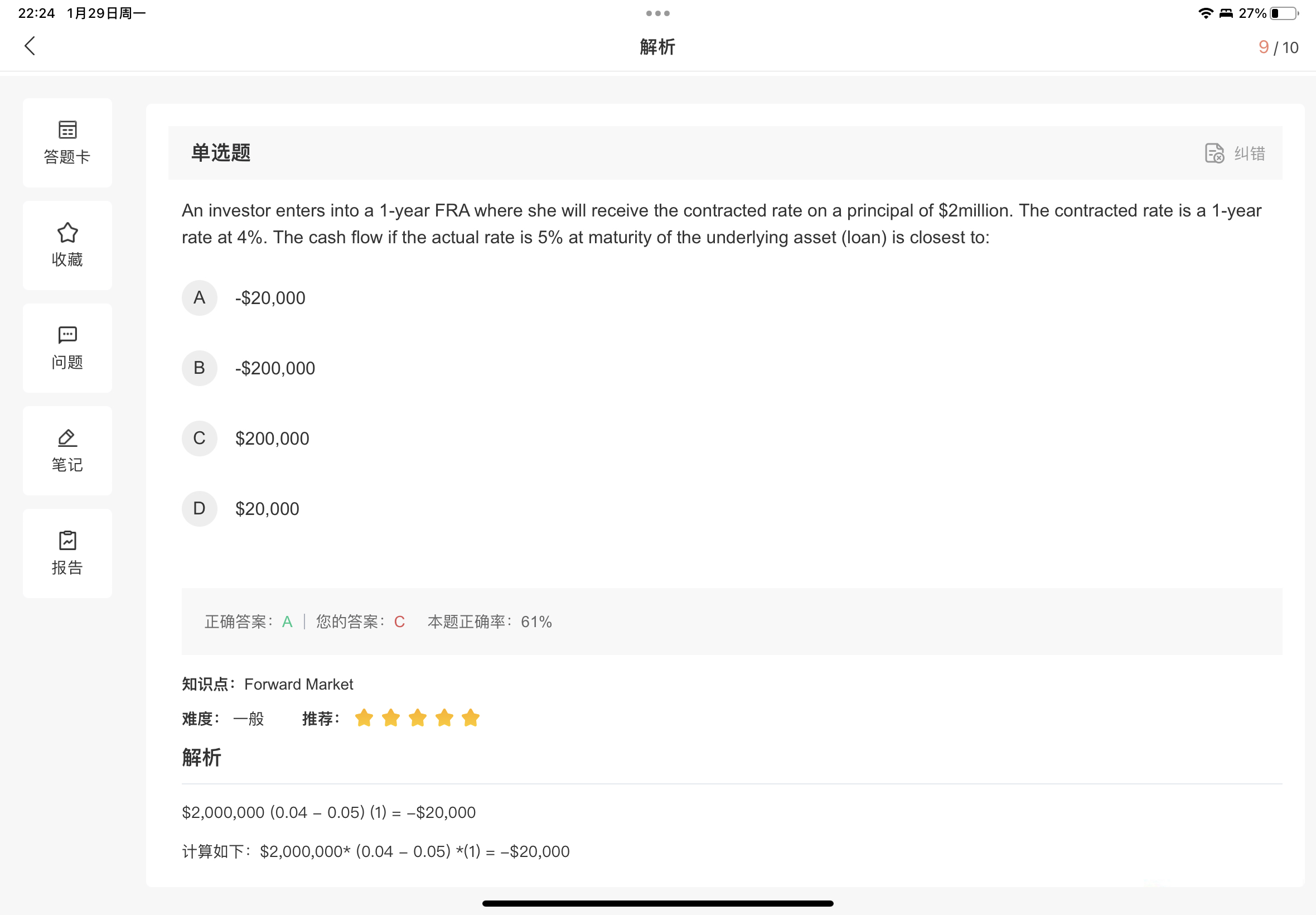The height and width of the screenshot is (915, 1316).
Task: Open 笔记 notes pencil icon
Action: (67, 450)
